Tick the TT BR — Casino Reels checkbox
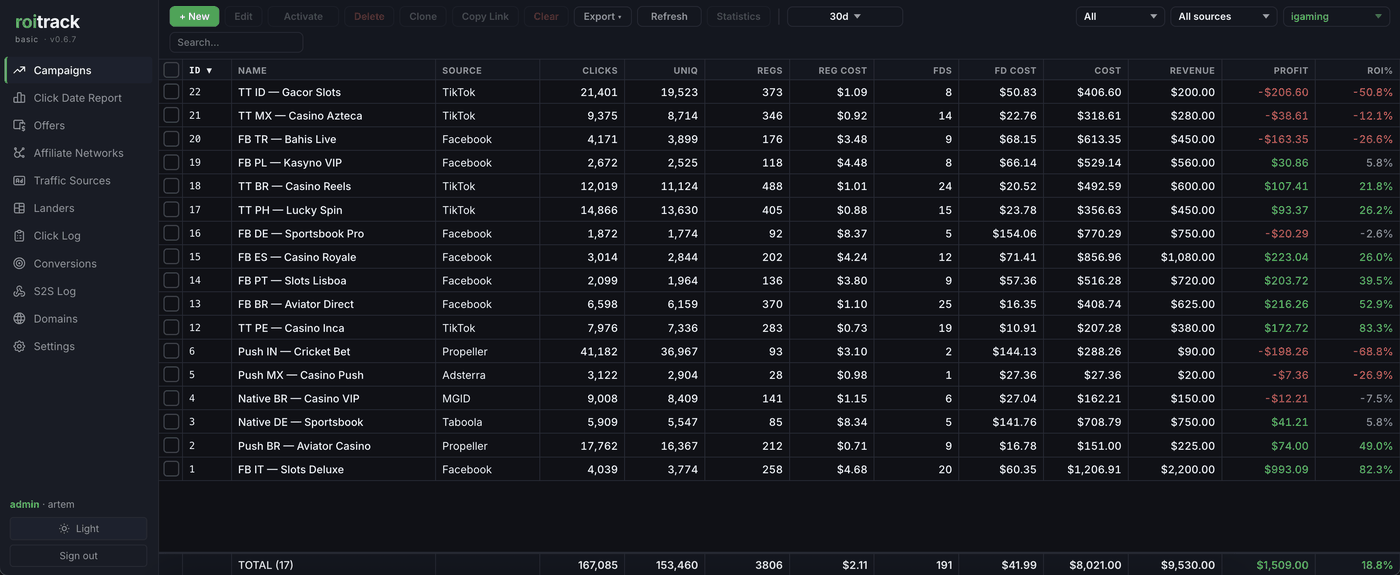This screenshot has height=575, width=1400. pyautogui.click(x=171, y=186)
